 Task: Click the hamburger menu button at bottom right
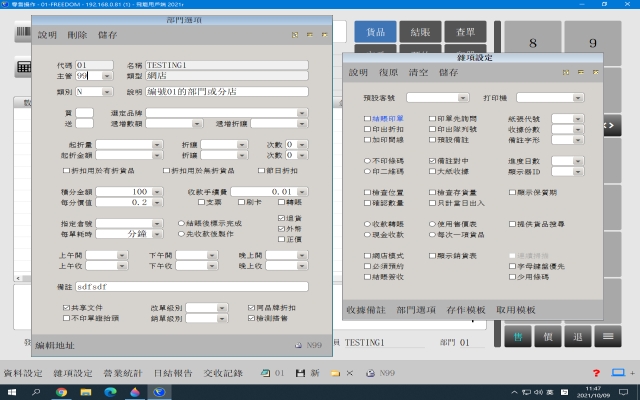point(607,336)
